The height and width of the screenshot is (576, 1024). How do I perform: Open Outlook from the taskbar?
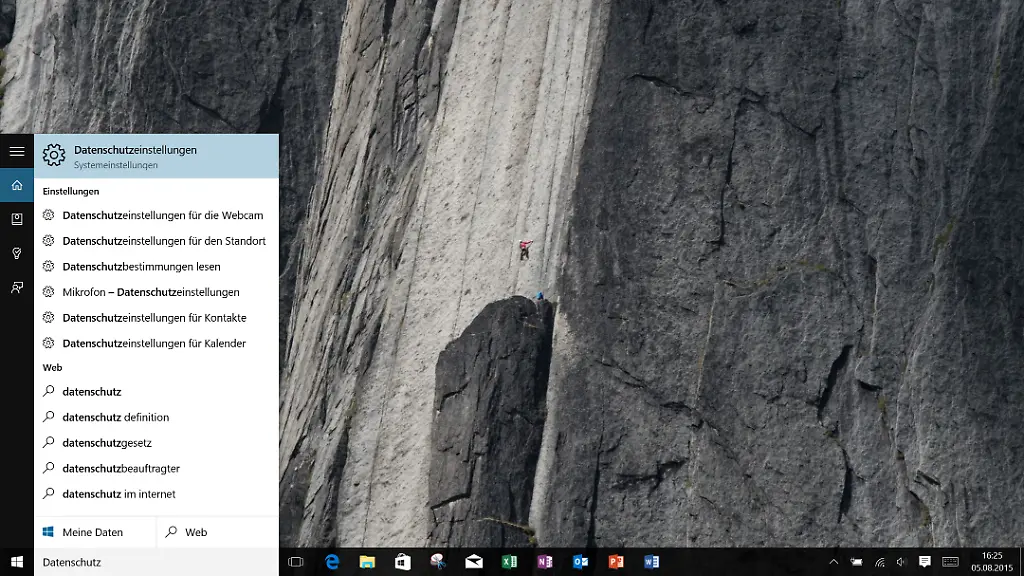pos(580,562)
